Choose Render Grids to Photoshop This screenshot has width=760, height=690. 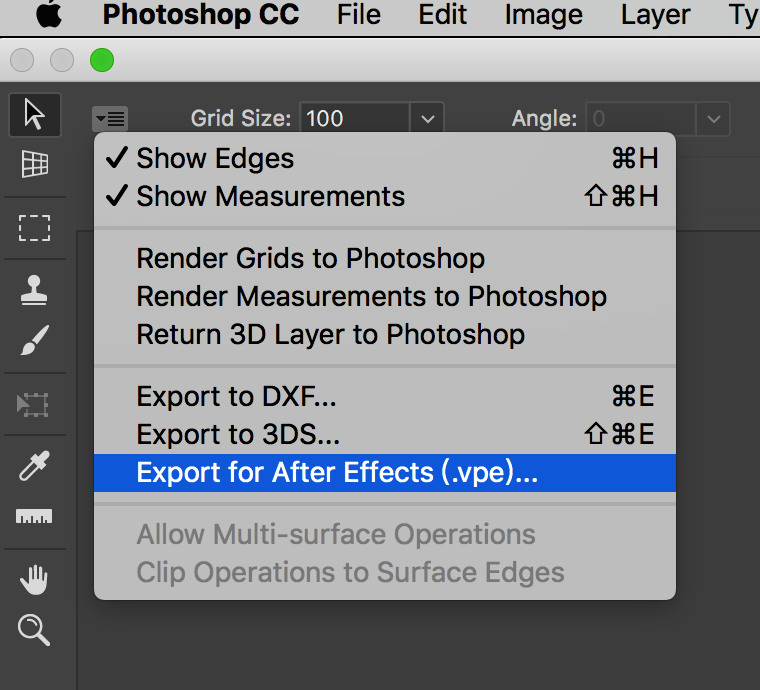pos(310,258)
